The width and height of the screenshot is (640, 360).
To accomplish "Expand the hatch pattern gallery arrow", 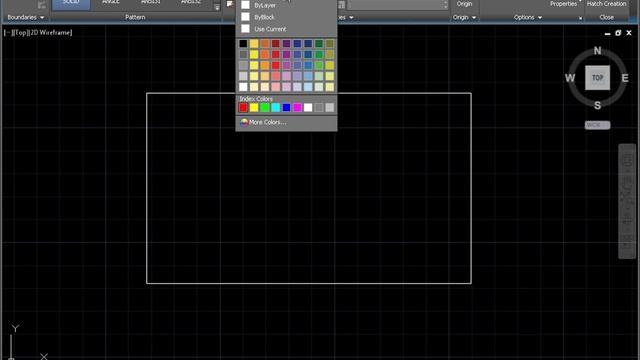I will (217, 7).
